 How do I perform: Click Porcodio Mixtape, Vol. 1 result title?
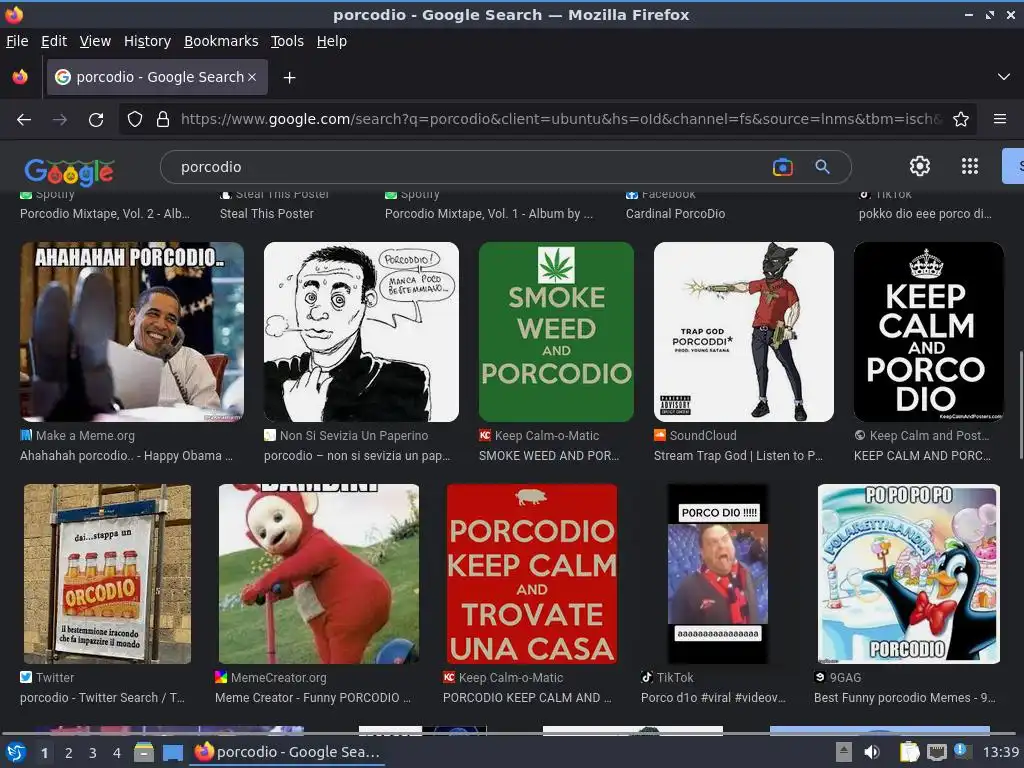(488, 214)
